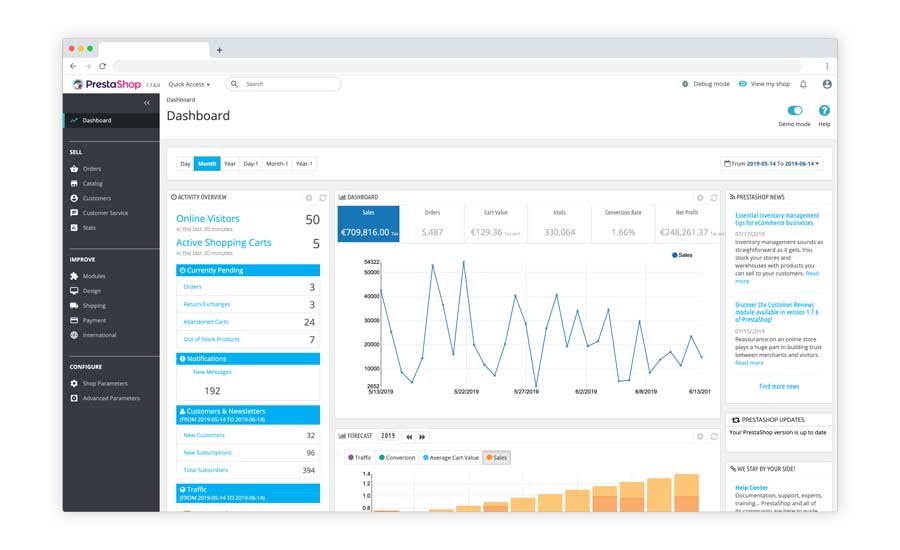
Task: Open Abandoned Carts link
Action: click(206, 322)
